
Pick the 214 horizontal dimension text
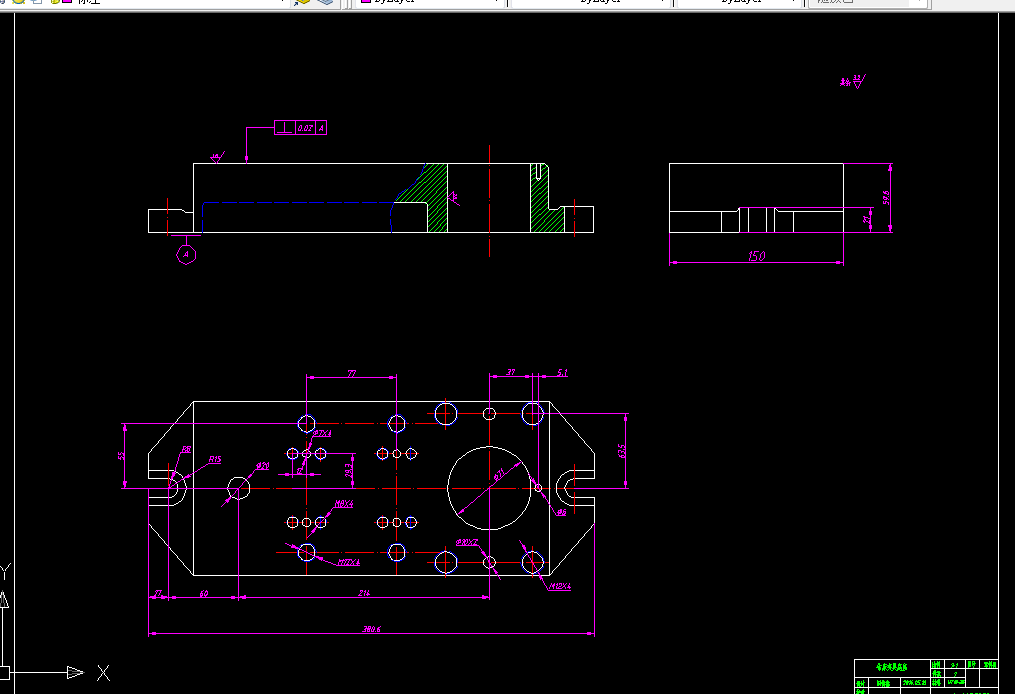pos(364,592)
